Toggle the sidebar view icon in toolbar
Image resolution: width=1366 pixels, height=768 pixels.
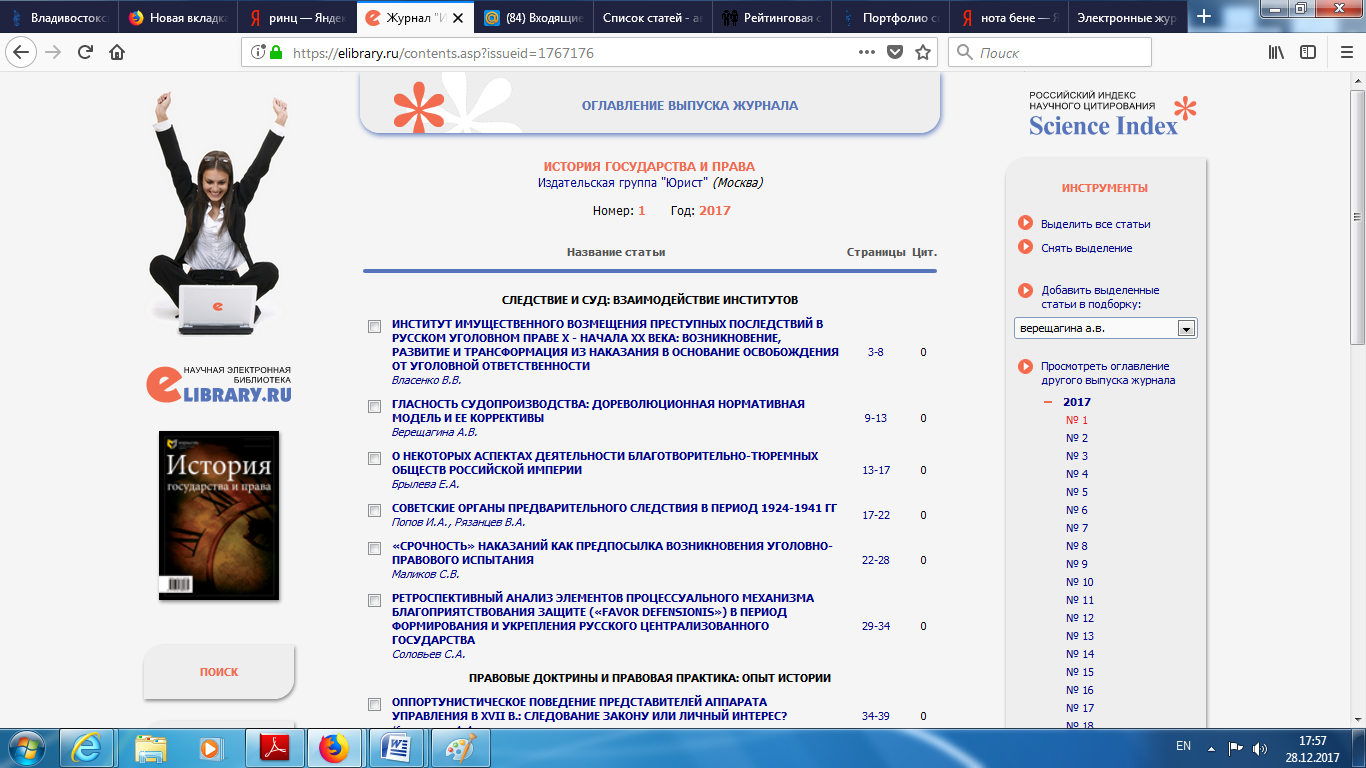[1307, 53]
